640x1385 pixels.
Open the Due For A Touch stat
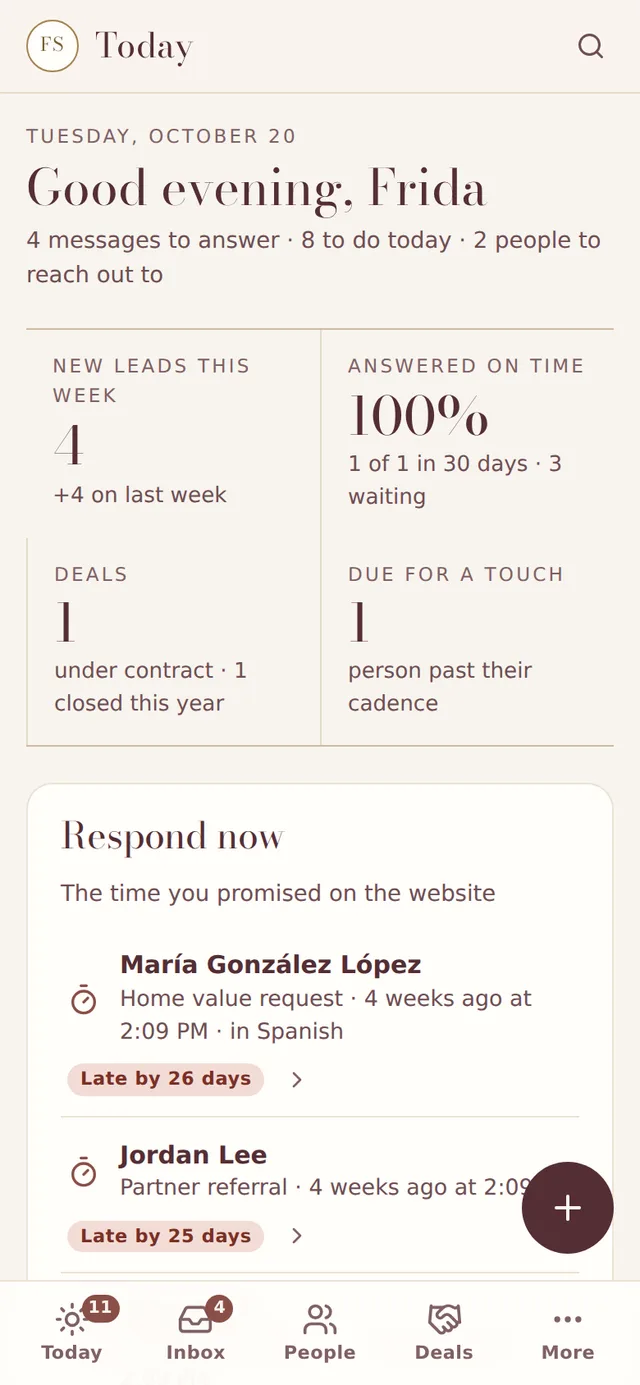pyautogui.click(x=467, y=641)
